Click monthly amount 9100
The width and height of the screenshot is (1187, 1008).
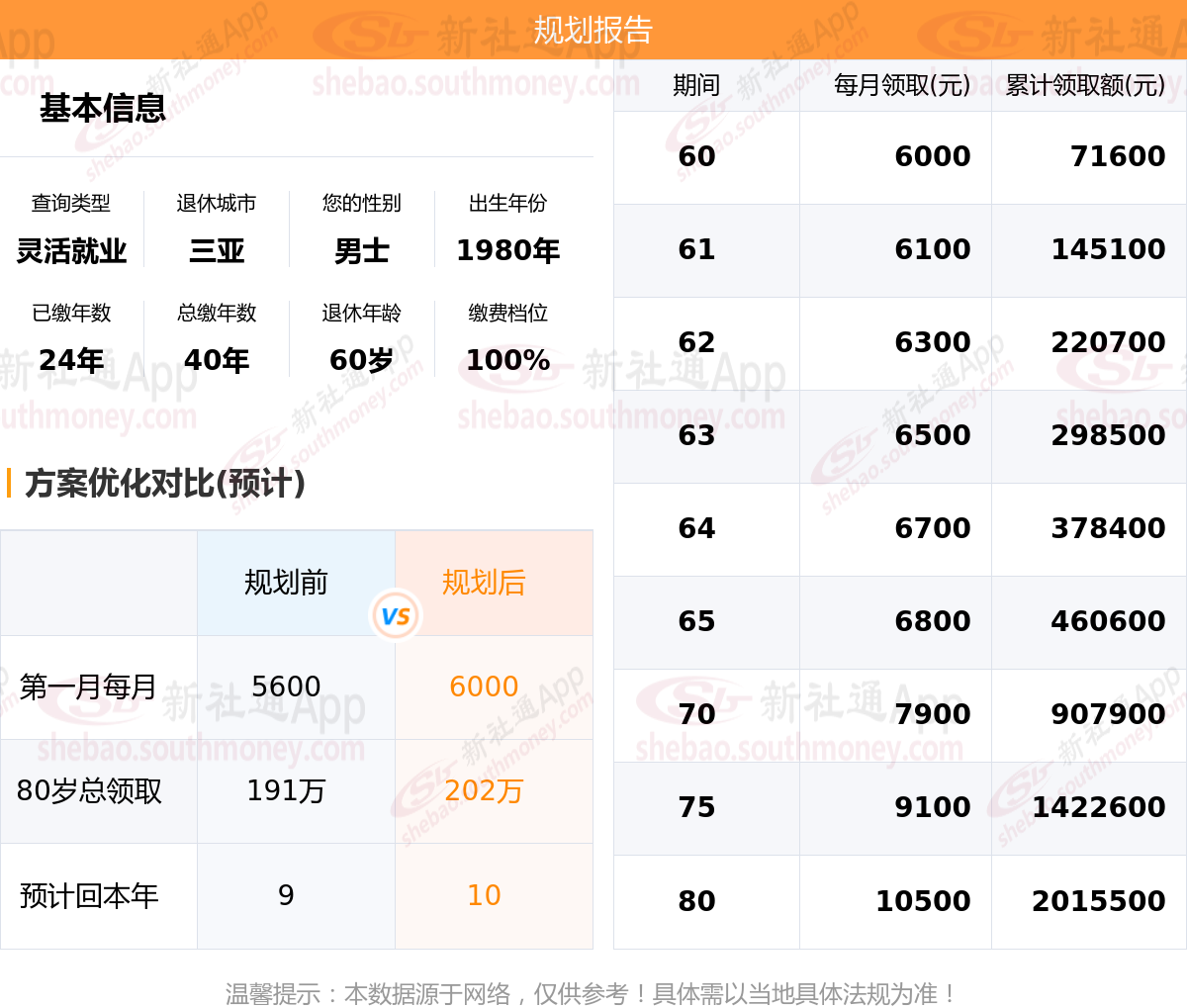point(933,807)
